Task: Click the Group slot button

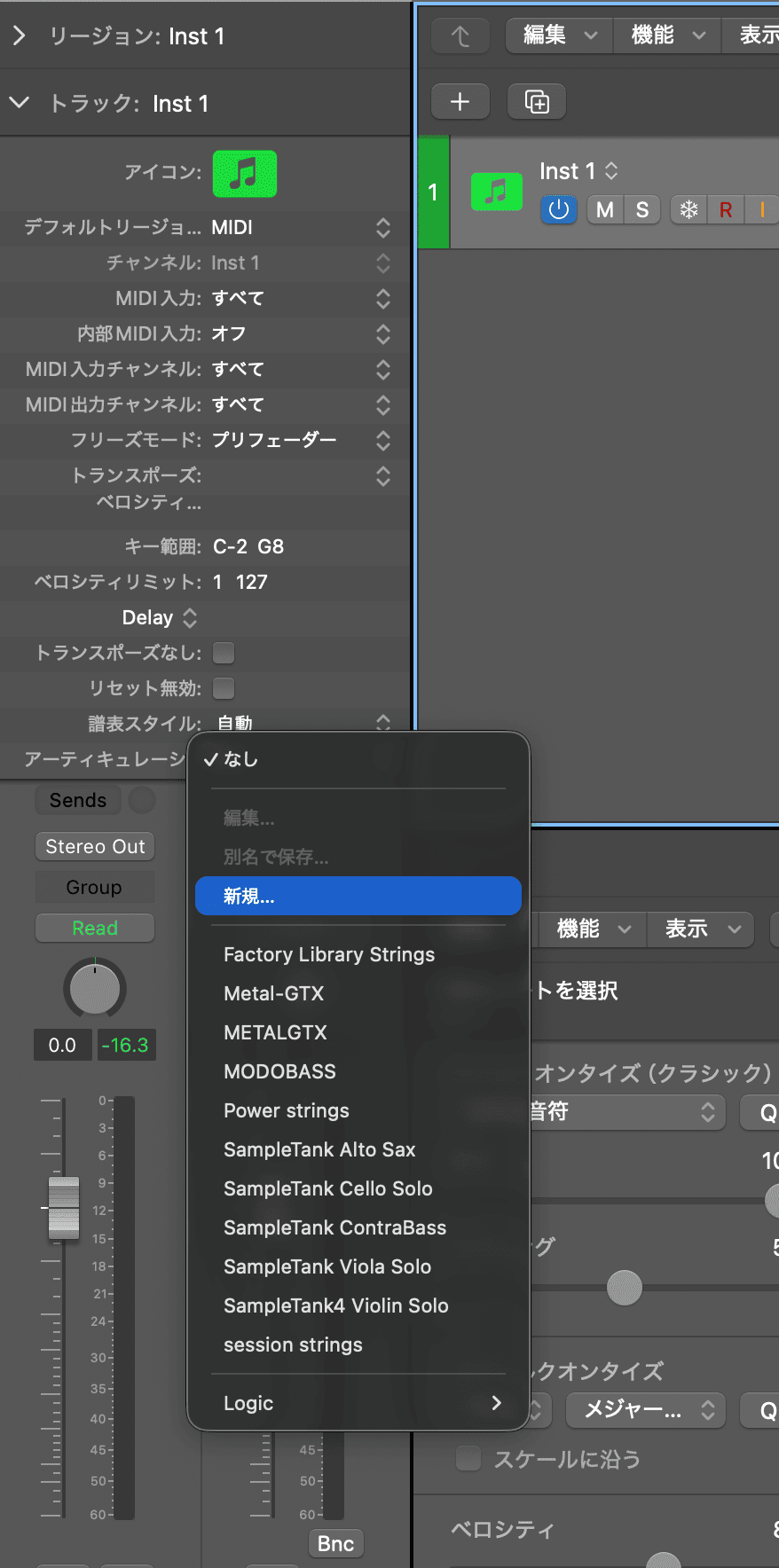Action: (x=95, y=887)
